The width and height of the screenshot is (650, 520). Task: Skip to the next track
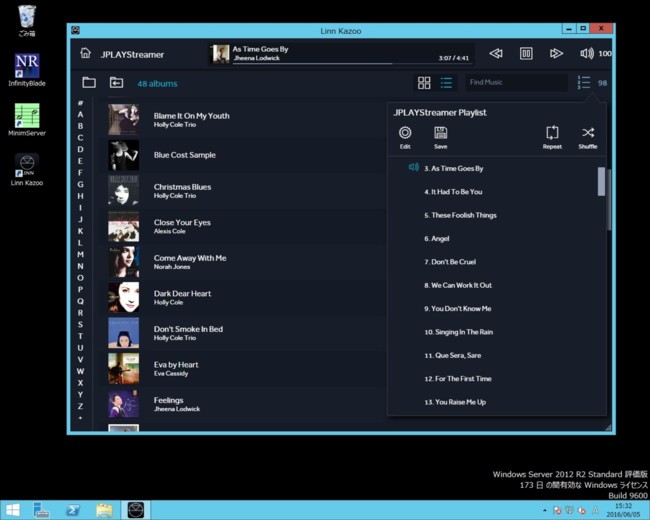(556, 53)
